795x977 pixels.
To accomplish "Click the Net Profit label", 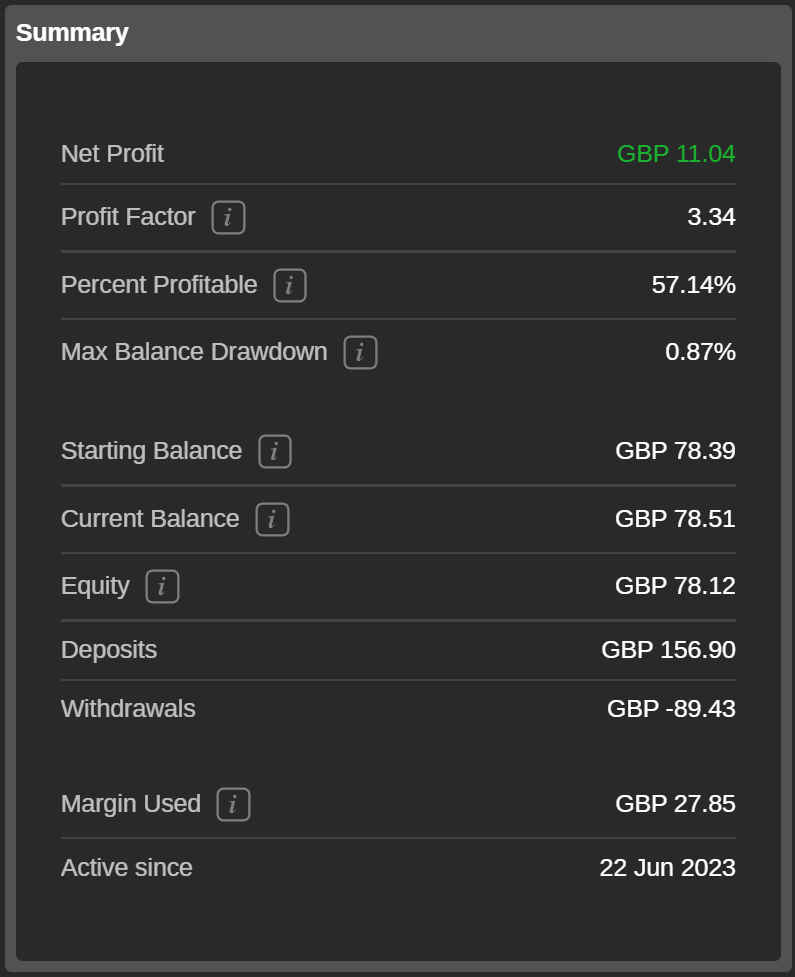I will point(112,154).
